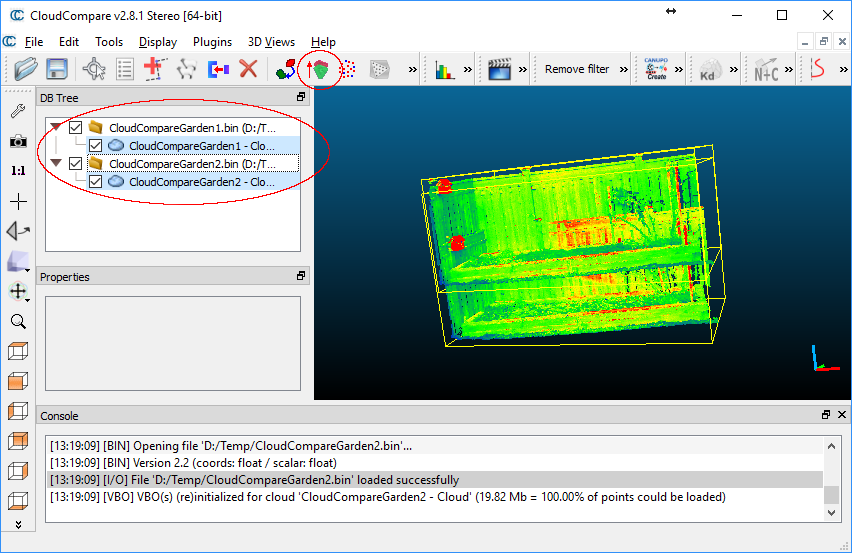Click the 1:1 zoom icon

[x=18, y=171]
